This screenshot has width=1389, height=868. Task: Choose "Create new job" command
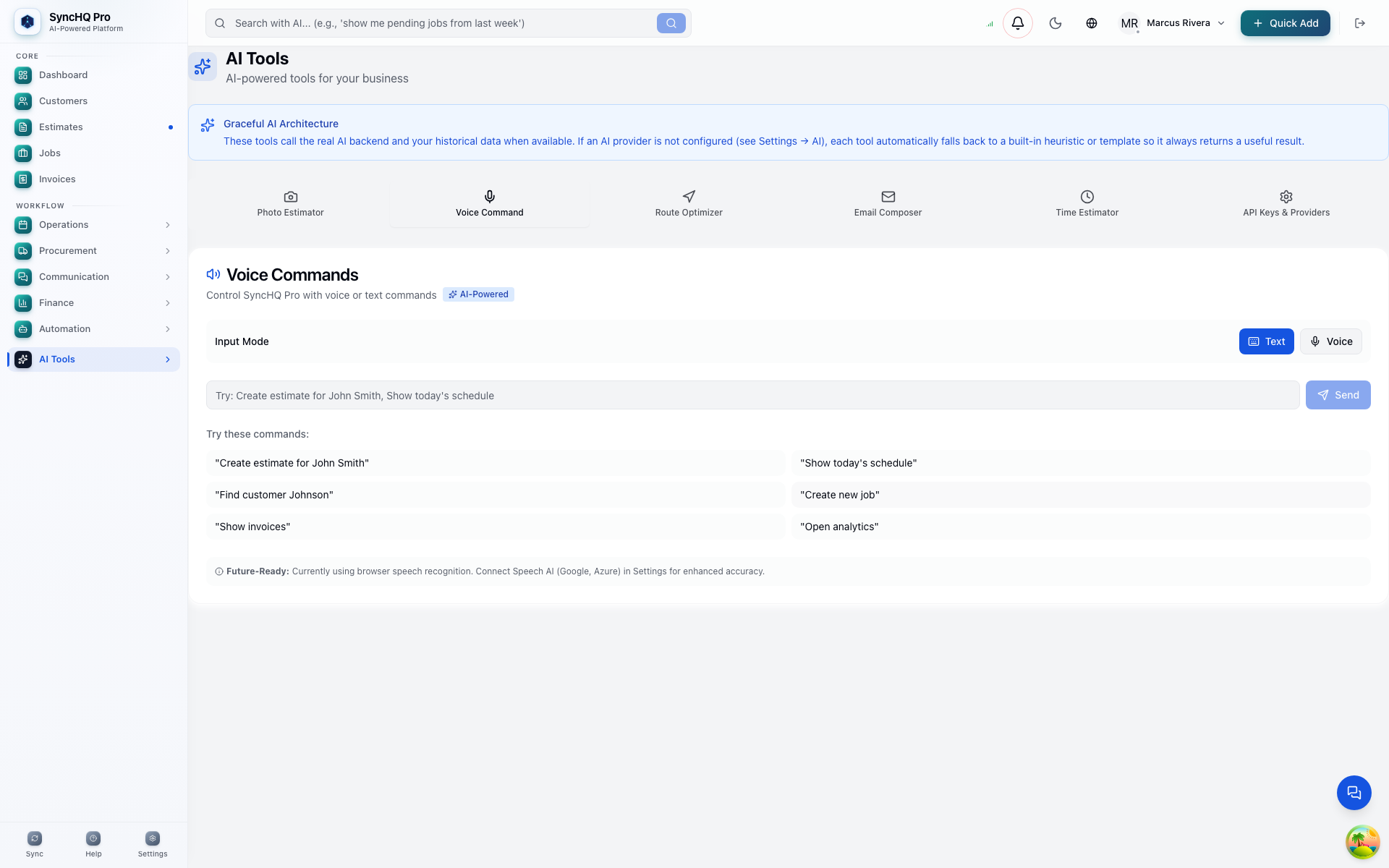1081,495
